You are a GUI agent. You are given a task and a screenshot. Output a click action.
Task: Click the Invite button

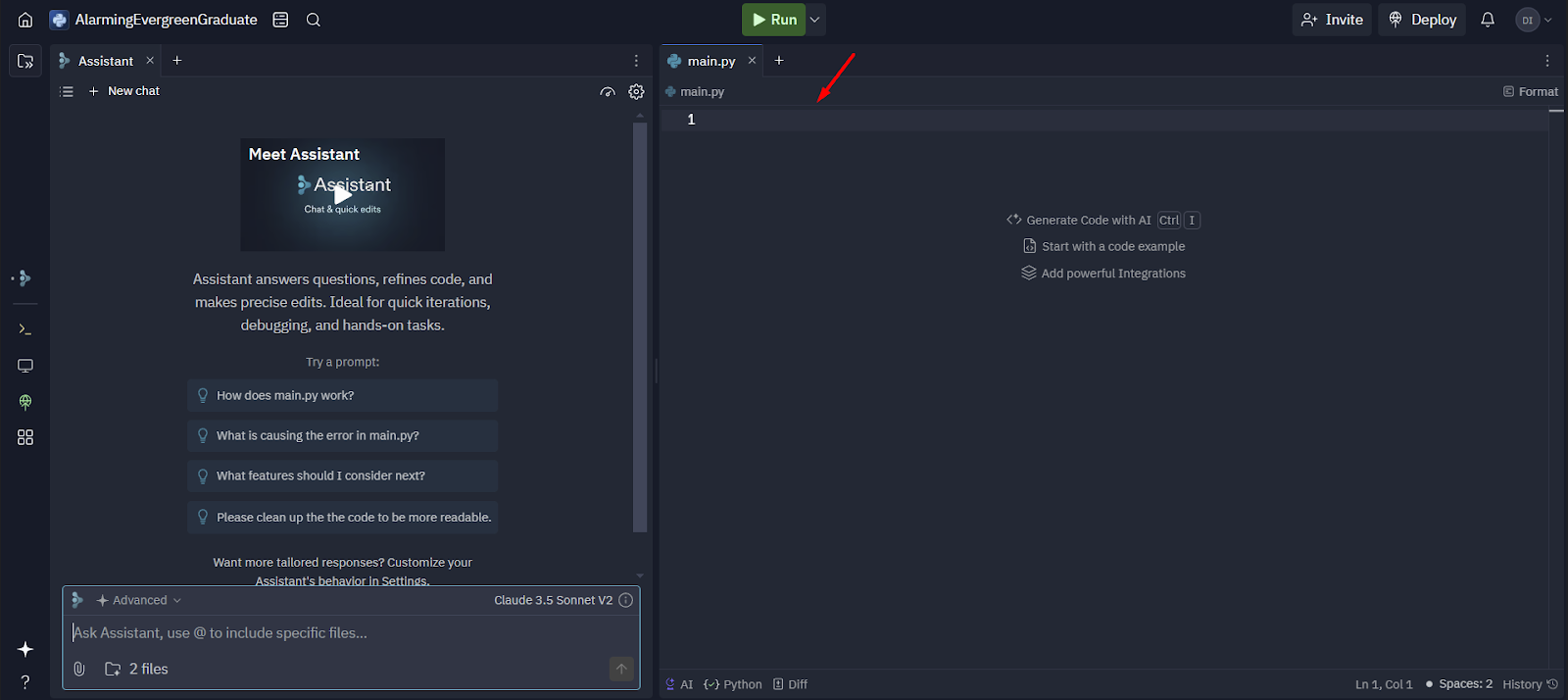click(x=1332, y=20)
